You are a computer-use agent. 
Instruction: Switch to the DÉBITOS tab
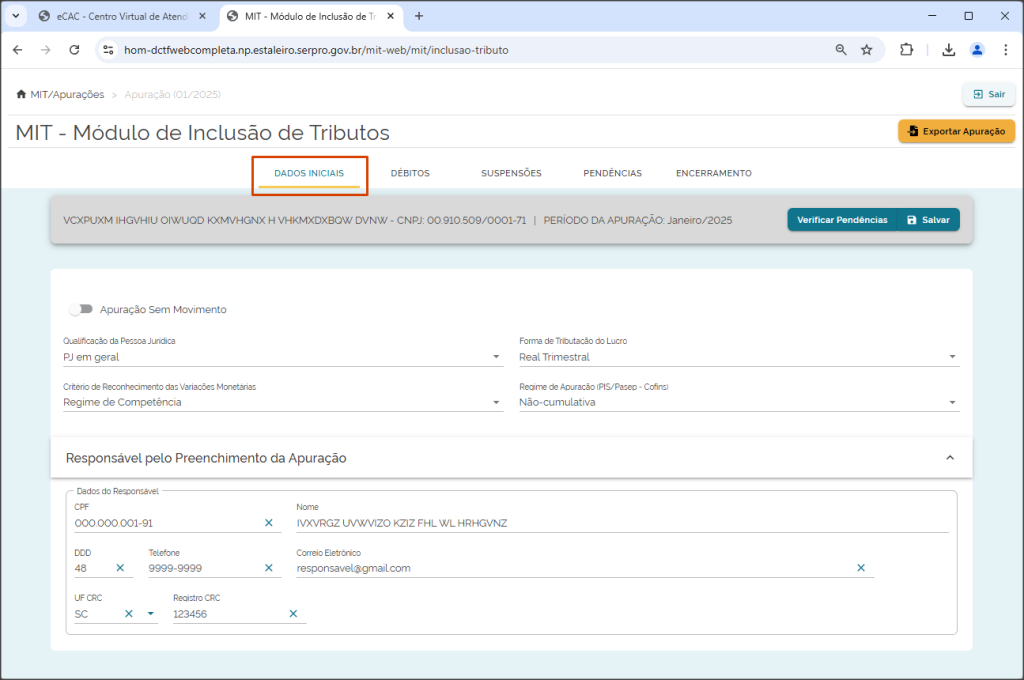tap(410, 173)
